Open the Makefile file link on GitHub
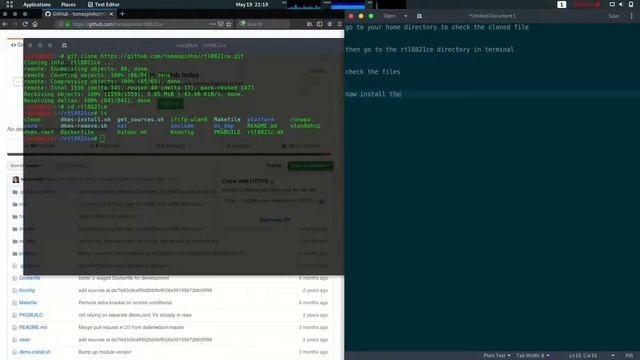 28,302
